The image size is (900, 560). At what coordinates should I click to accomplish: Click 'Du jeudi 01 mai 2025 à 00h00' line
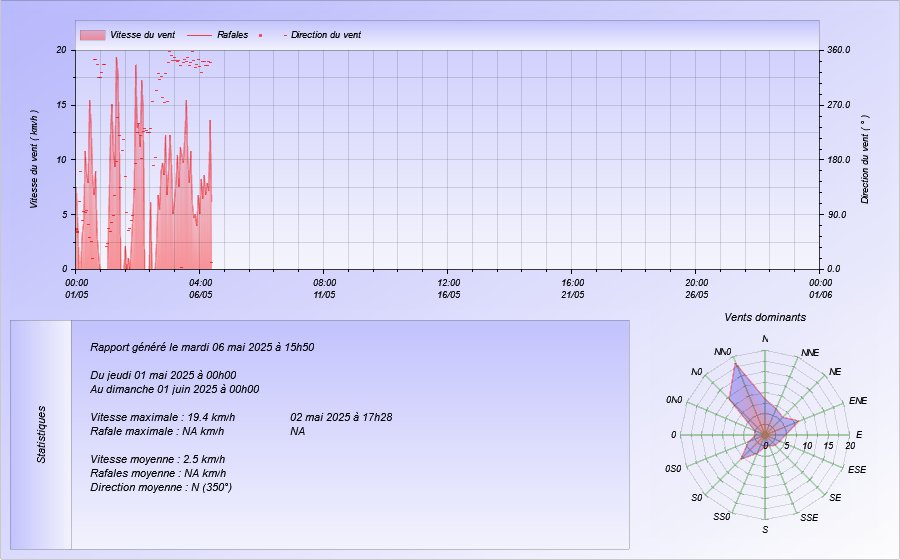tap(163, 375)
